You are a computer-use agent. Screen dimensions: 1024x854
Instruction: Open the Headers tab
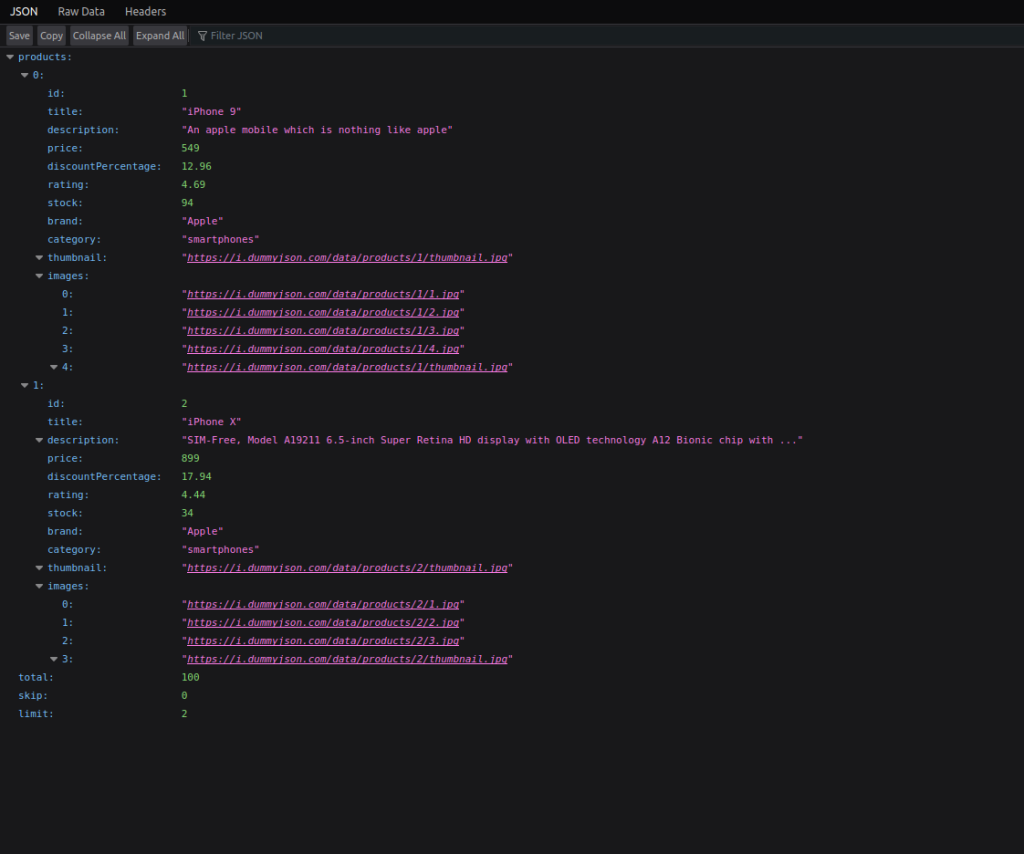(145, 11)
